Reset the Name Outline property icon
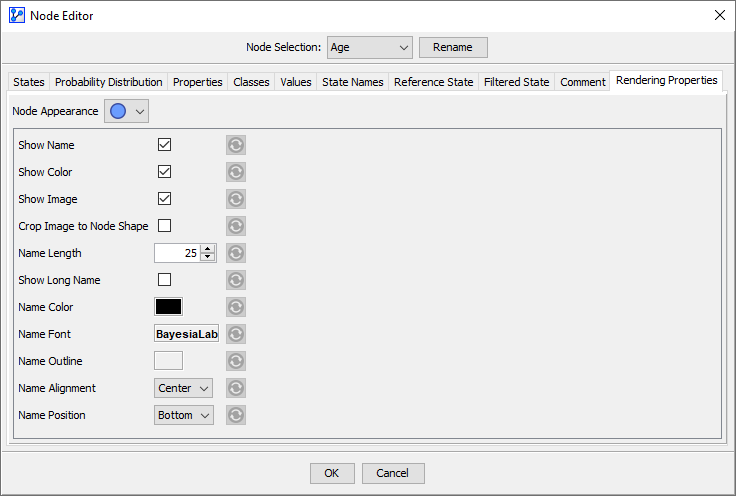This screenshot has height=496, width=736. coord(236,361)
